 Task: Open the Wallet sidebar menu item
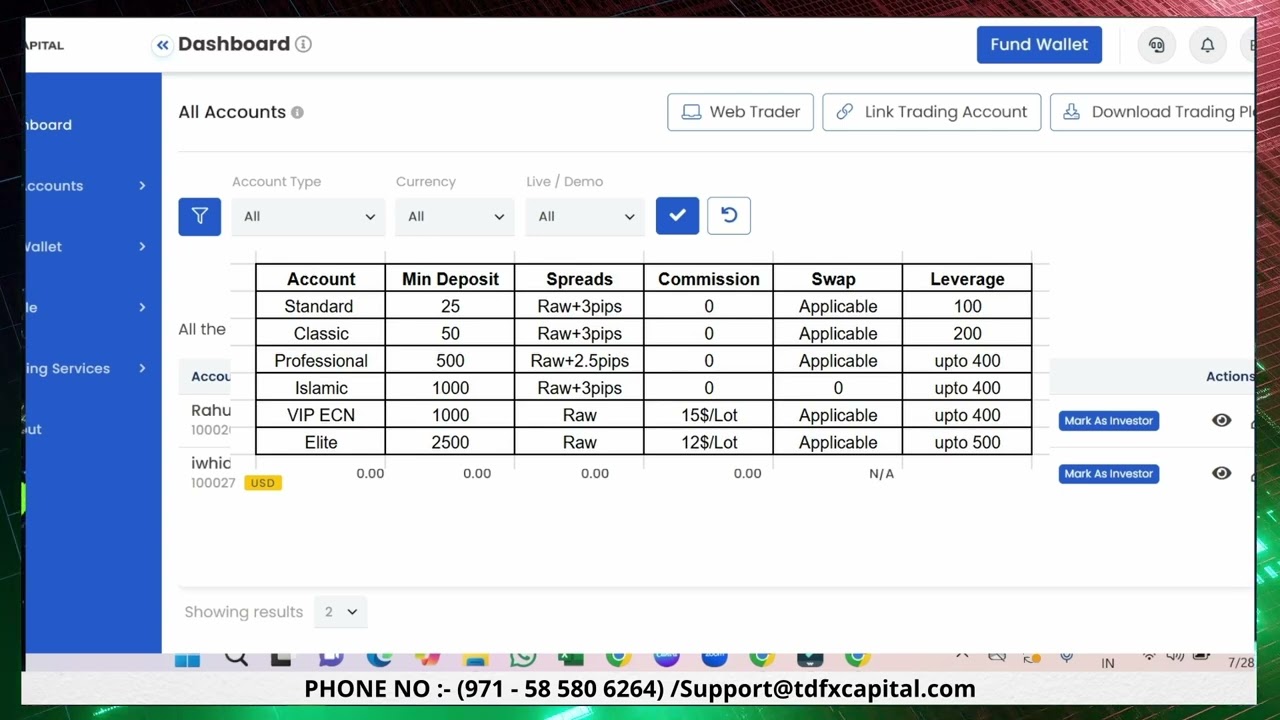pos(92,247)
